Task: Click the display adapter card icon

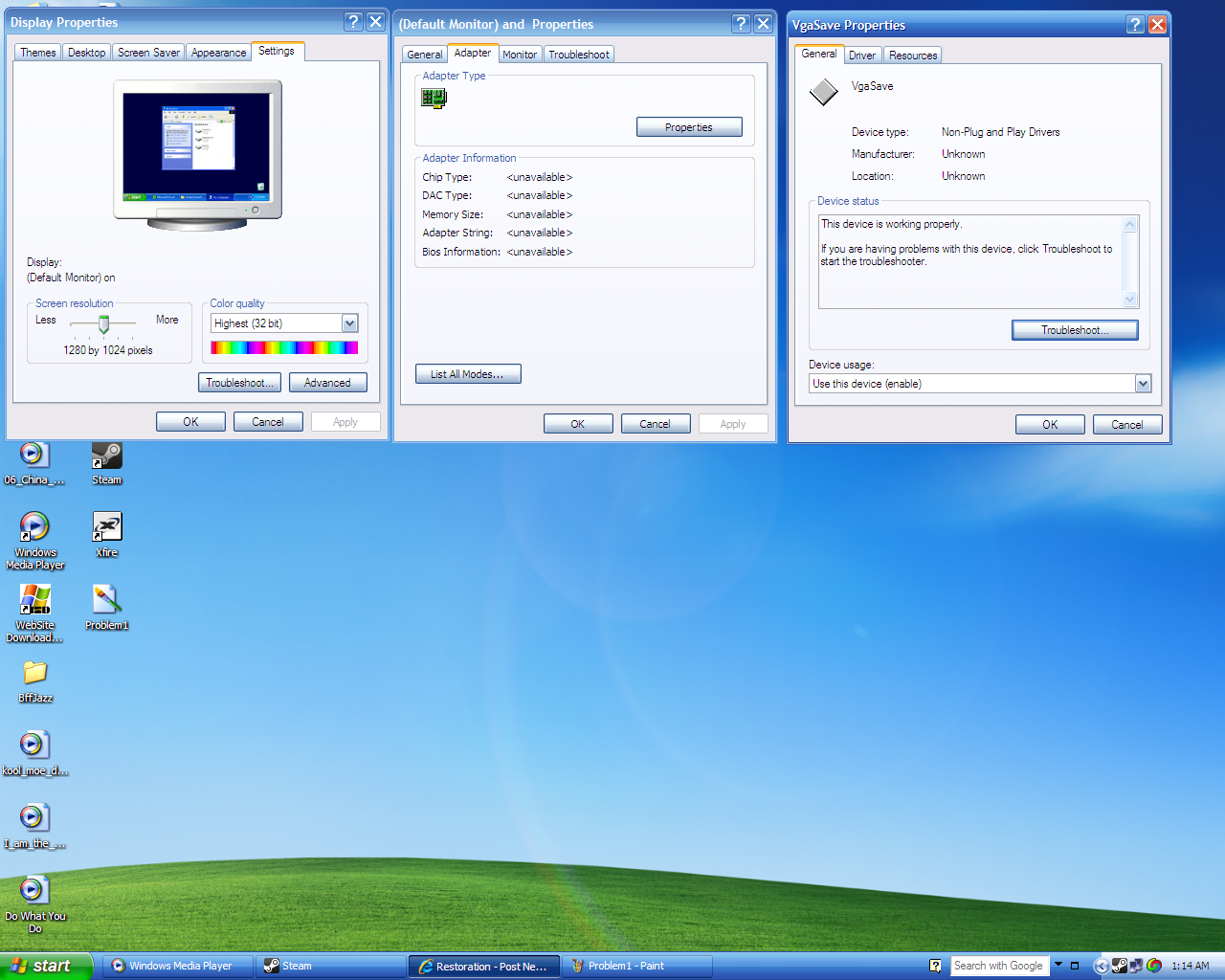Action: [x=434, y=98]
